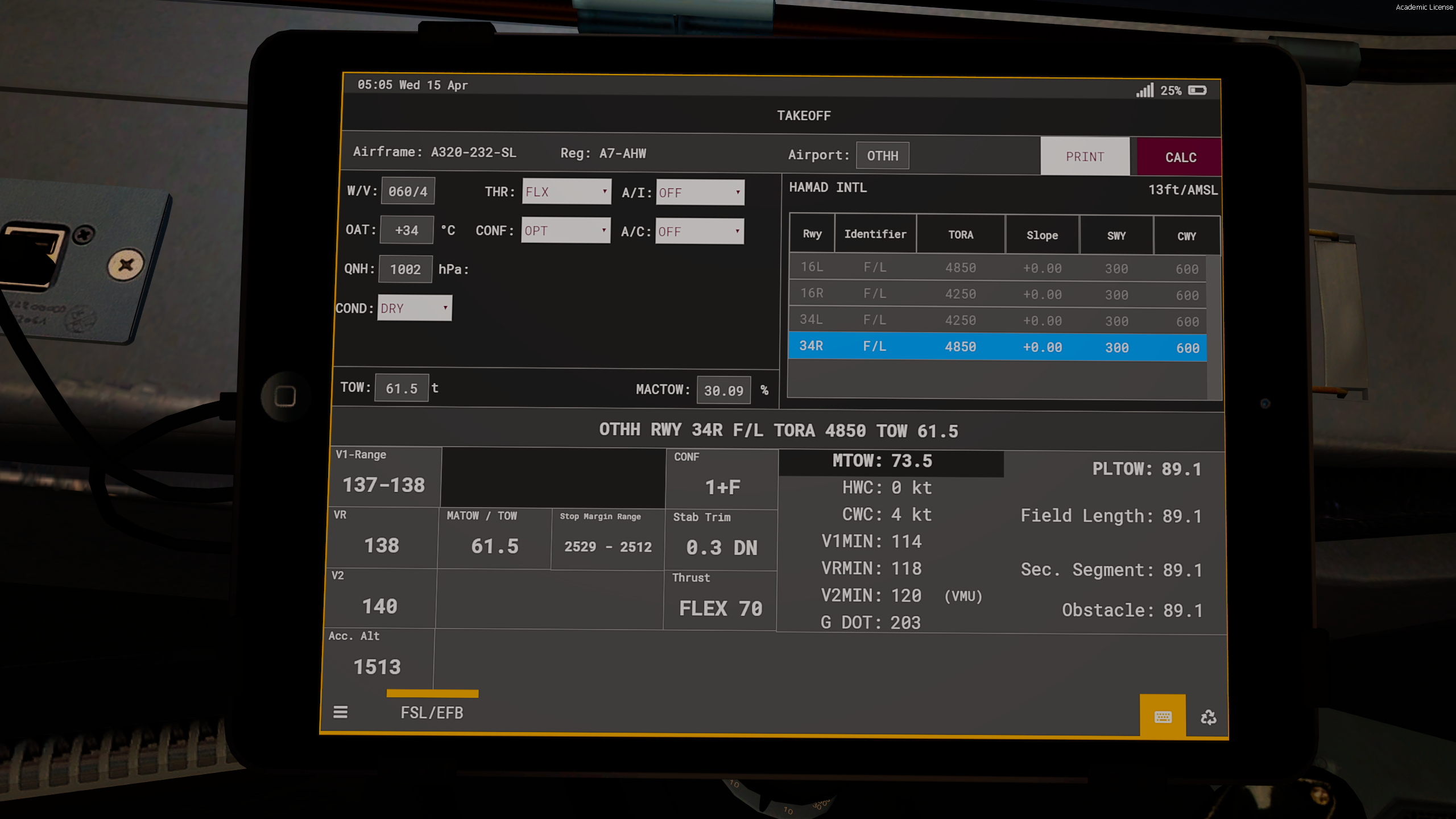
Task: Change the COND DRY runway condition
Action: (415, 308)
